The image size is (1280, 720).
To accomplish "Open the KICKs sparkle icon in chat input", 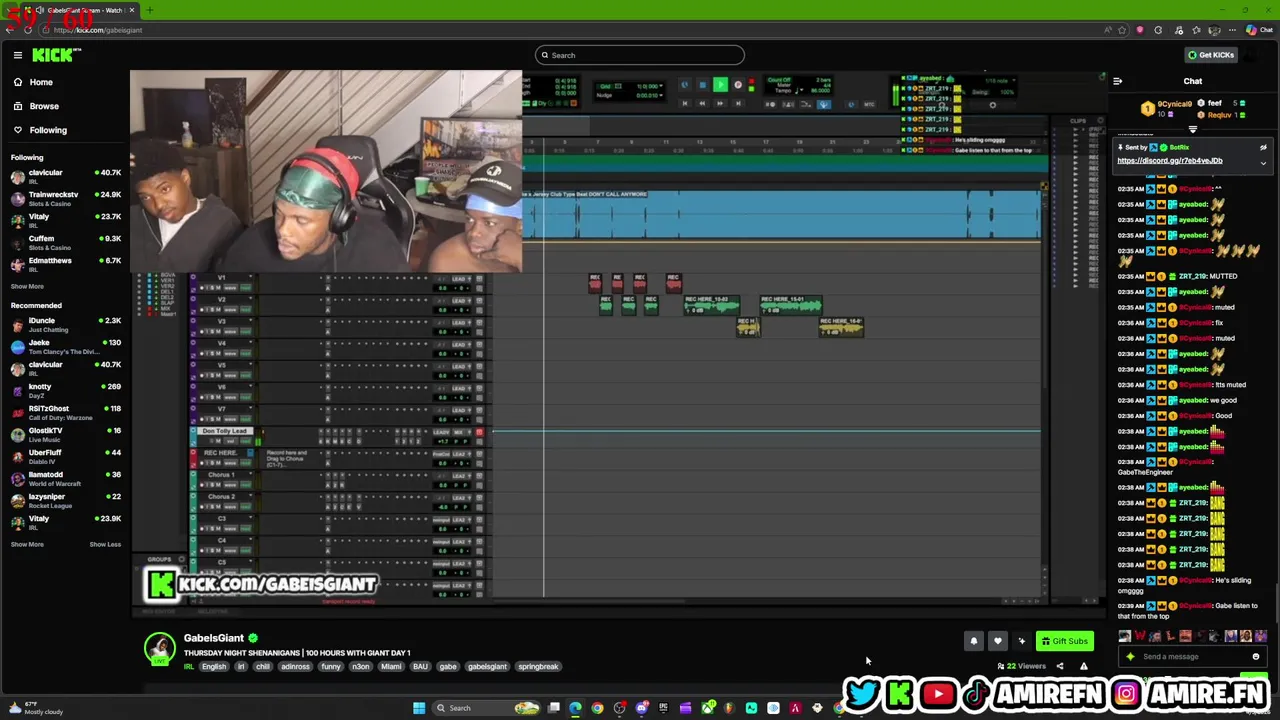I will [x=1130, y=657].
